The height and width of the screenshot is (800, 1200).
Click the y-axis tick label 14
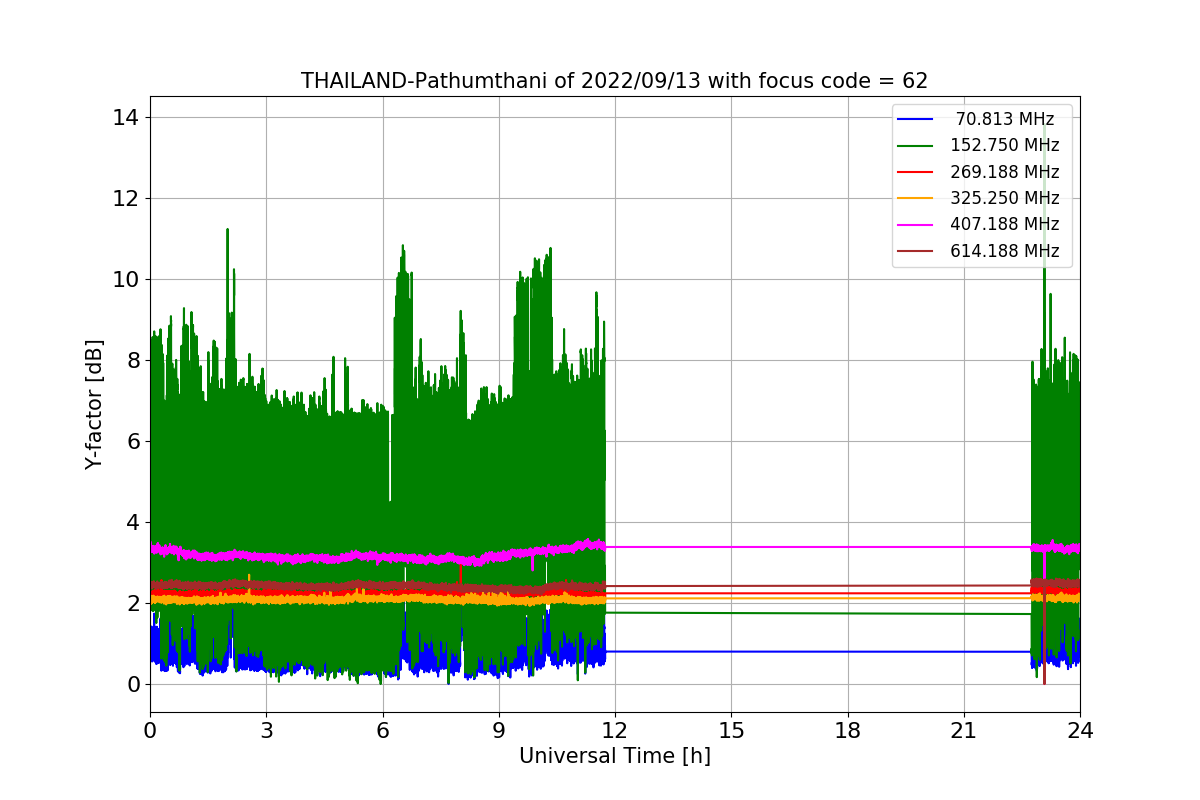[x=126, y=117]
